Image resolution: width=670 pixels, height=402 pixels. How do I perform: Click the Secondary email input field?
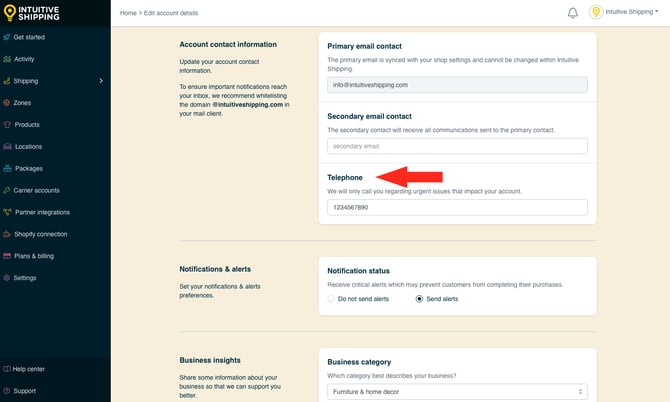tap(457, 146)
